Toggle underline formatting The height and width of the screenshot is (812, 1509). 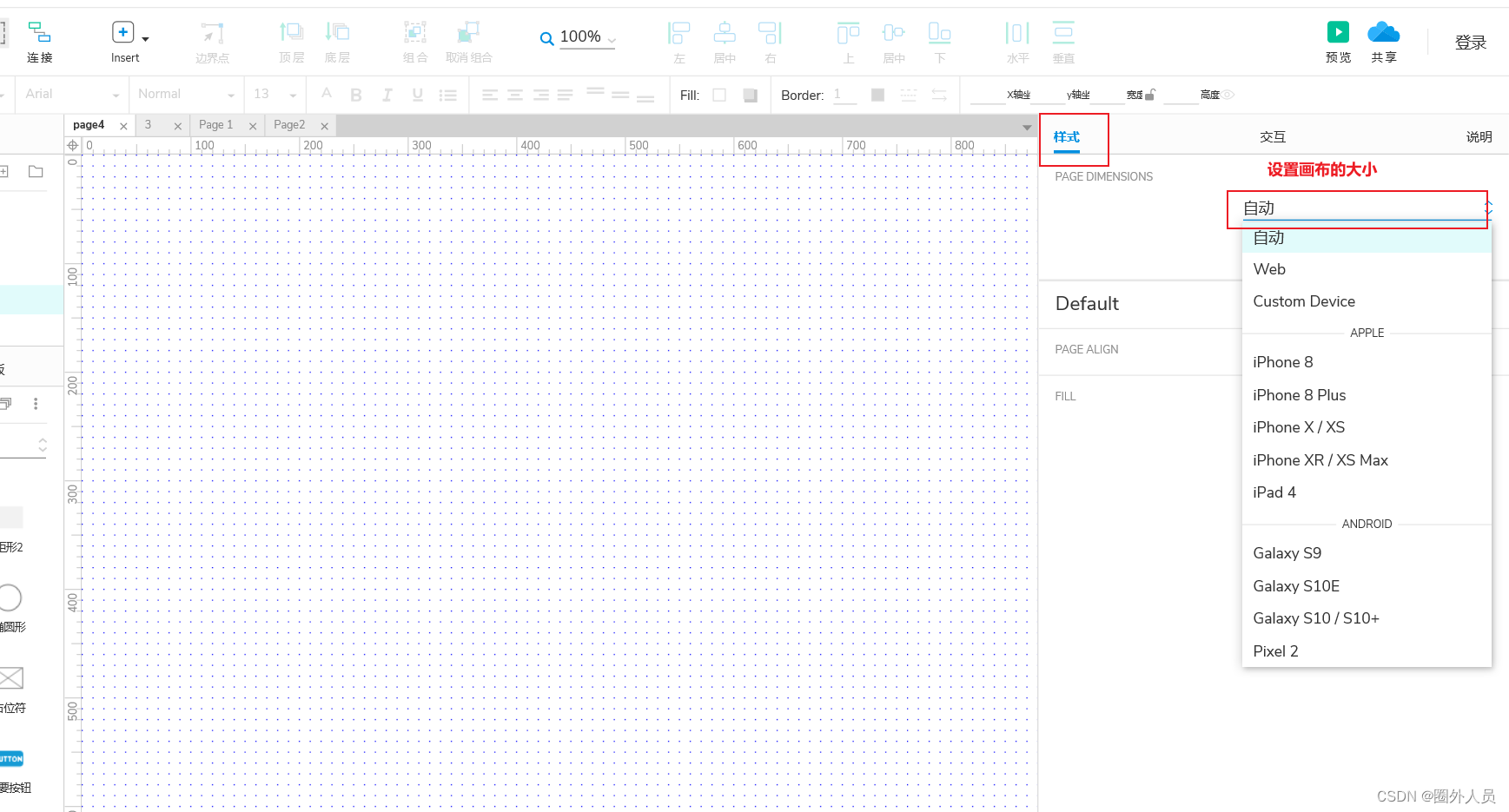(x=418, y=95)
